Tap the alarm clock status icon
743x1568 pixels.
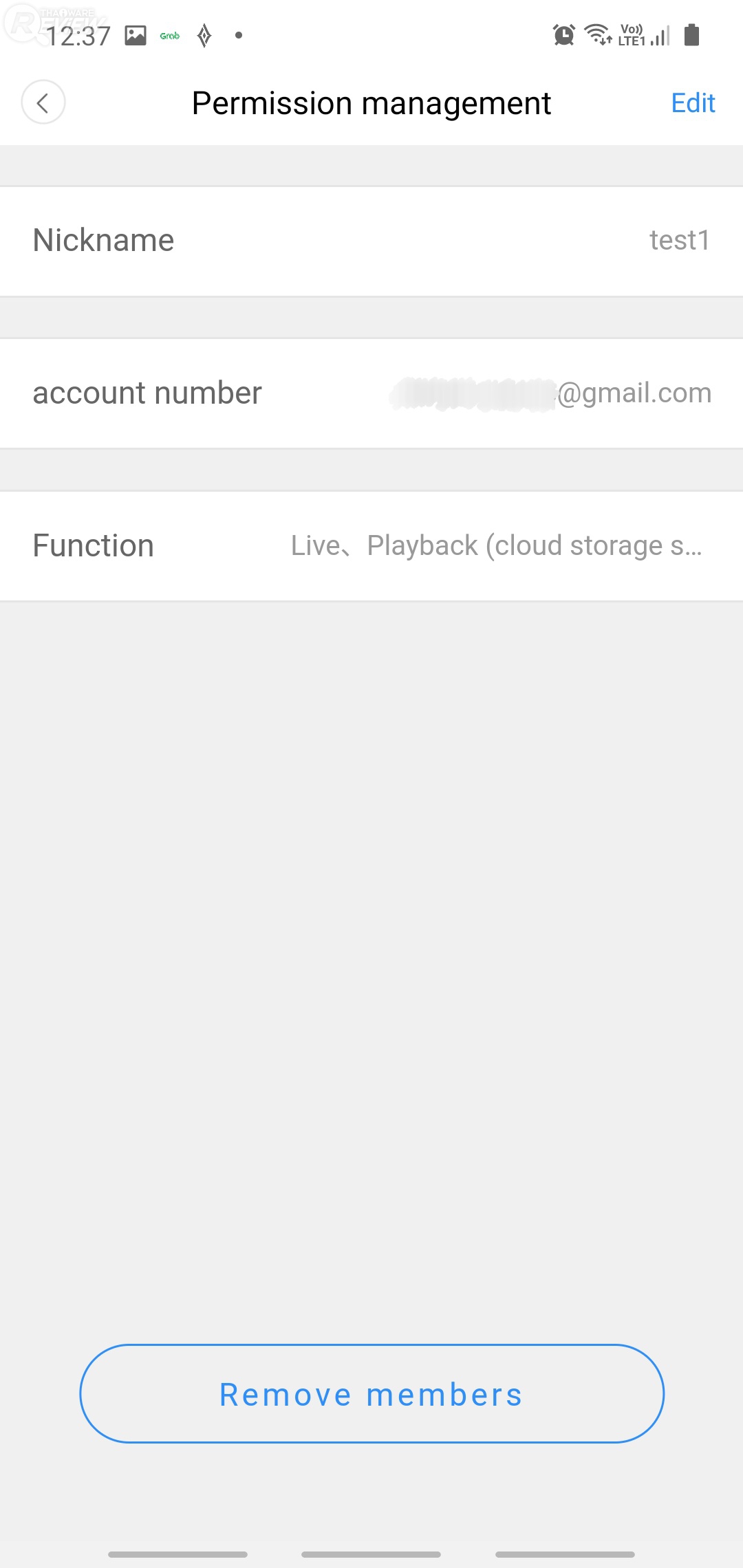point(564,34)
